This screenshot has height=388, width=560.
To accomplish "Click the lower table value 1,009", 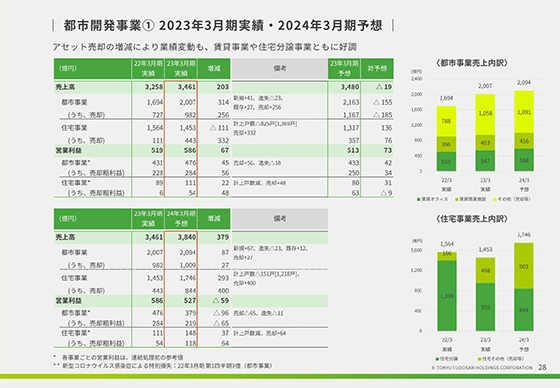I will 188,265.
